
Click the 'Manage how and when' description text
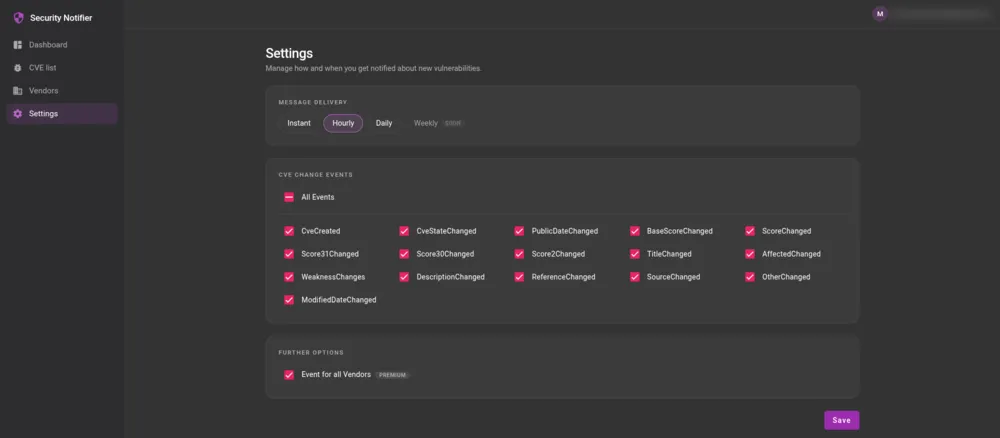[x=373, y=68]
